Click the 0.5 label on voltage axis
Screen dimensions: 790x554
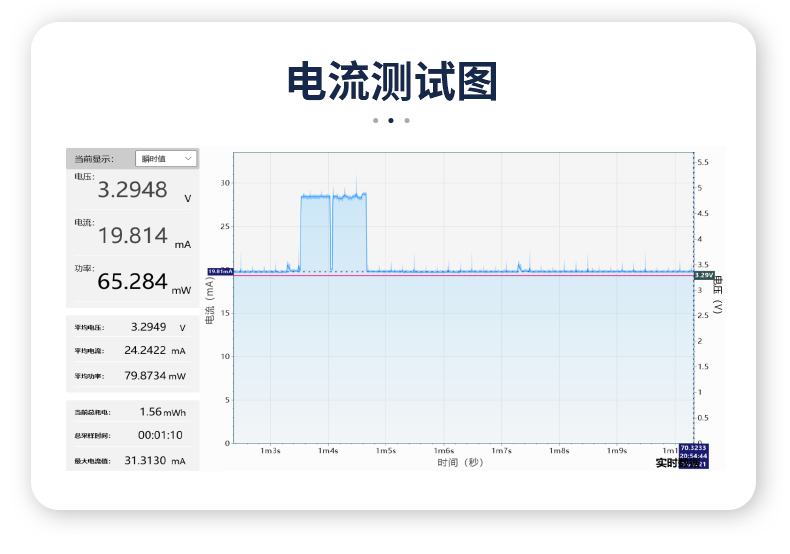pos(703,418)
